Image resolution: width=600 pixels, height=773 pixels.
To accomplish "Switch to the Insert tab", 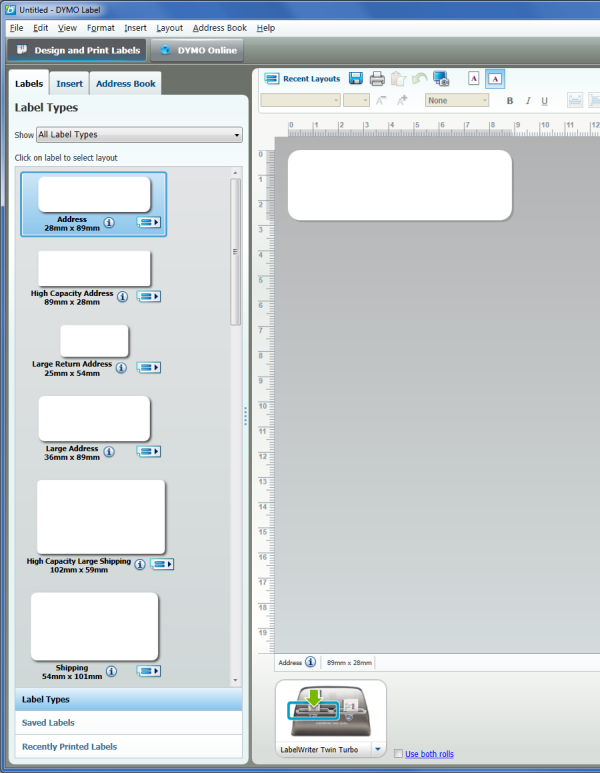I will 70,84.
